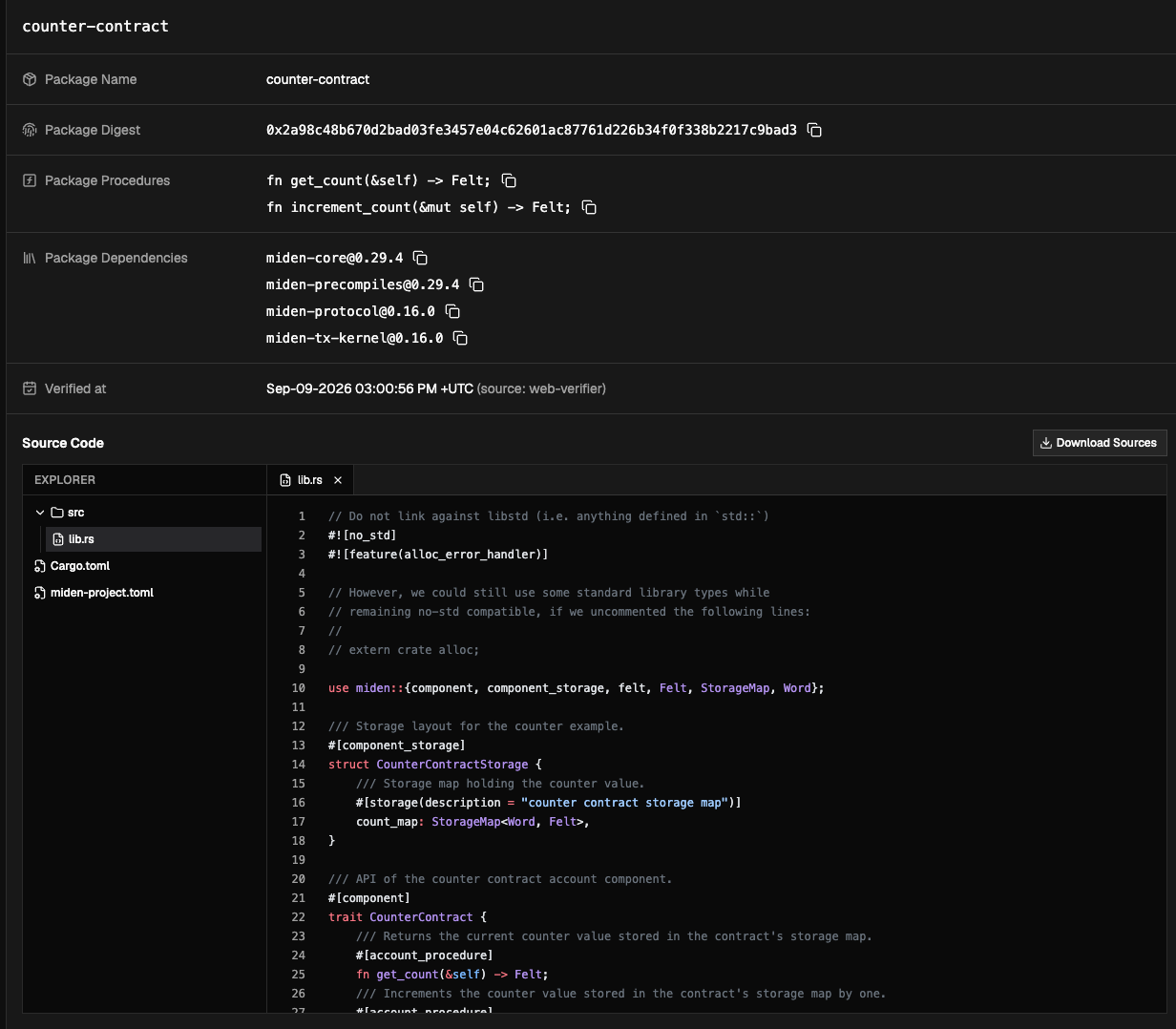The width and height of the screenshot is (1176, 1029).
Task: Copy the package digest hash
Action: [814, 130]
